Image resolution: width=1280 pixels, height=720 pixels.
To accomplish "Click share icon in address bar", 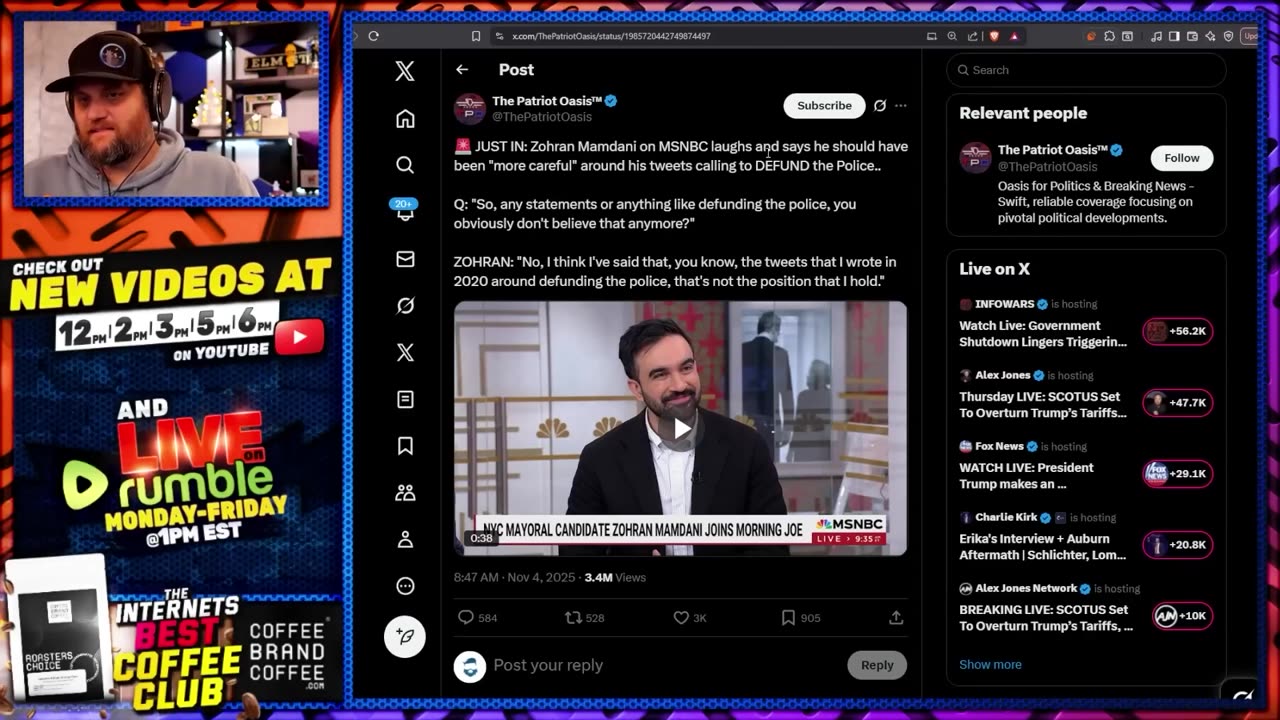I will pyautogui.click(x=971, y=36).
